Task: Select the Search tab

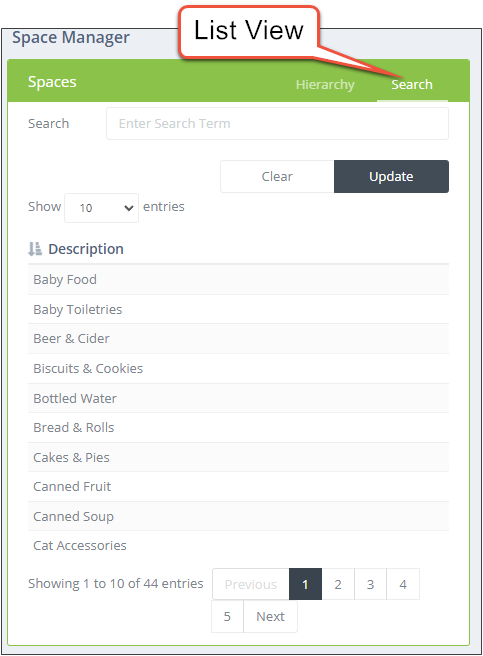Action: [412, 85]
